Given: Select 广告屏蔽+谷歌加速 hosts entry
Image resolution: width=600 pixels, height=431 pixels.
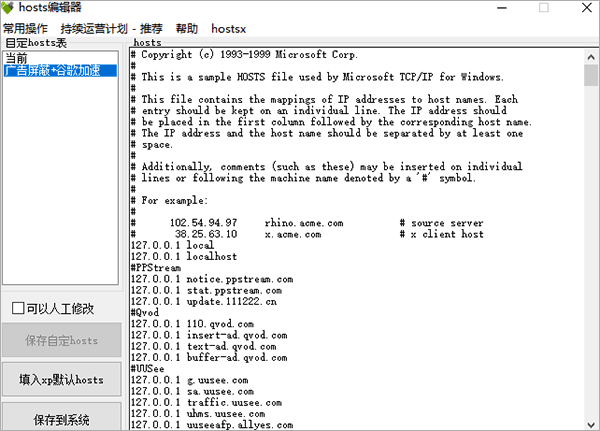Looking at the screenshot, I should pos(60,70).
